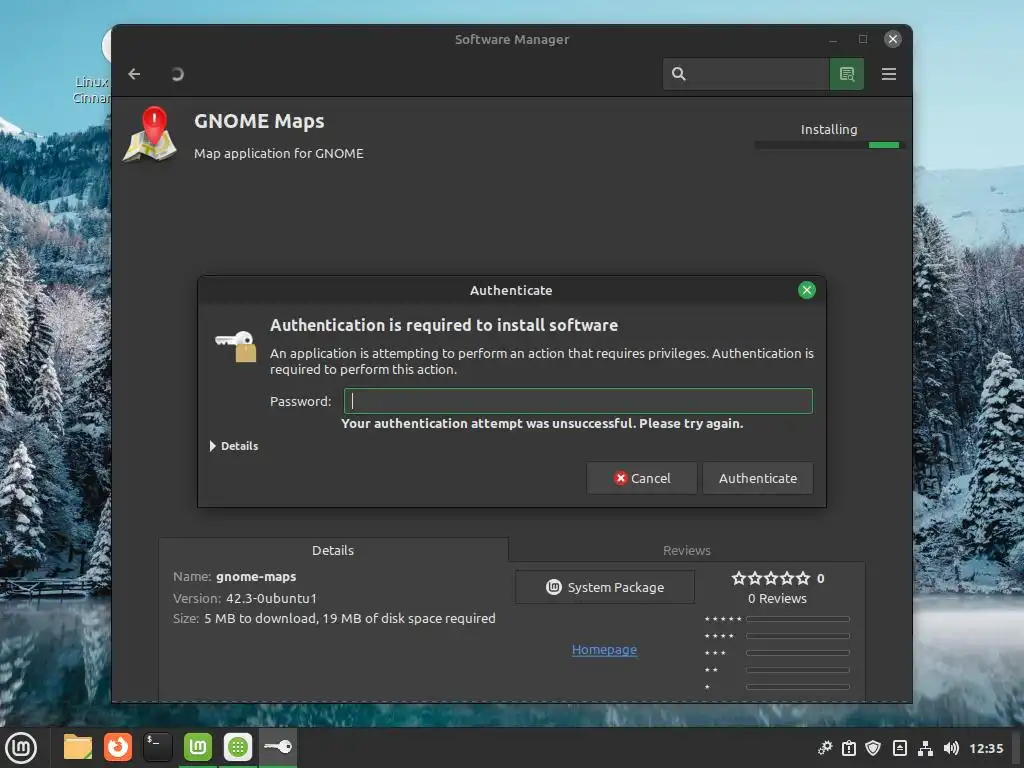Open the Files folder in taskbar
The height and width of the screenshot is (768, 1024).
78,747
